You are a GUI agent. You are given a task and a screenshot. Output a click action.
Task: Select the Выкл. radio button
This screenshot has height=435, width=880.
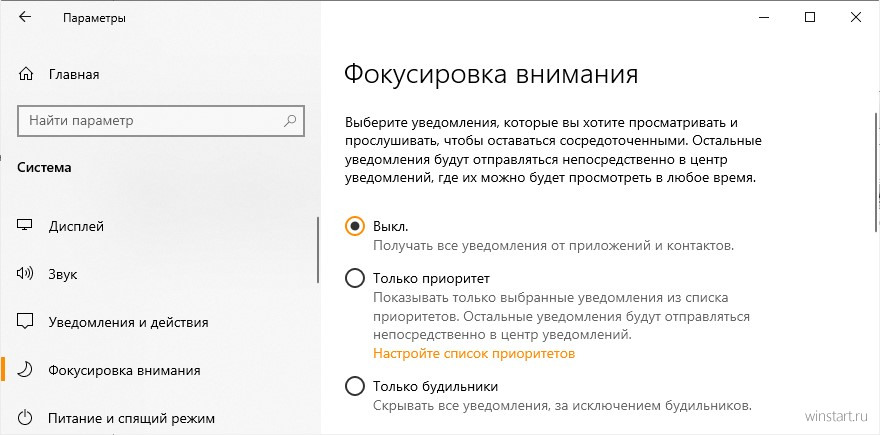(x=355, y=226)
